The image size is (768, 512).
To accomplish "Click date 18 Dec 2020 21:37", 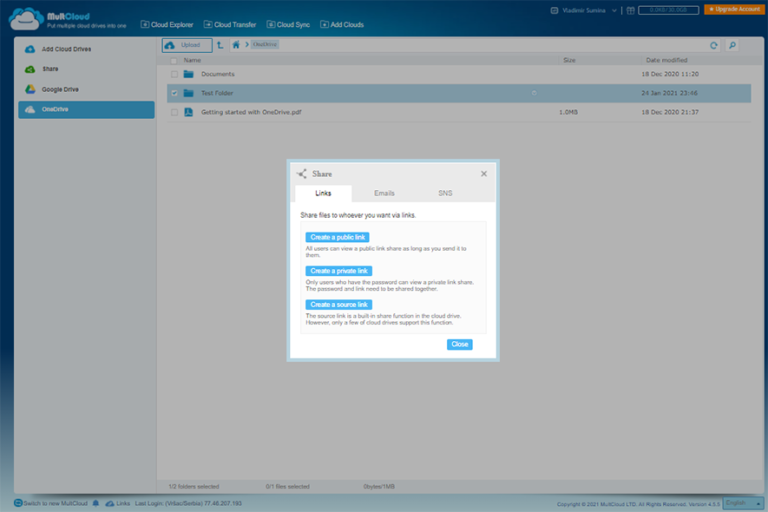I will click(x=670, y=112).
